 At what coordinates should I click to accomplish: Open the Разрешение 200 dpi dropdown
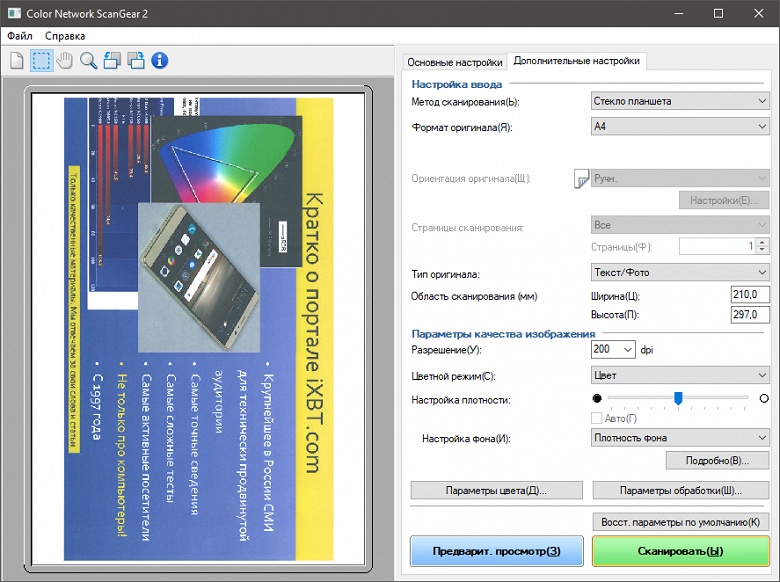pos(613,349)
